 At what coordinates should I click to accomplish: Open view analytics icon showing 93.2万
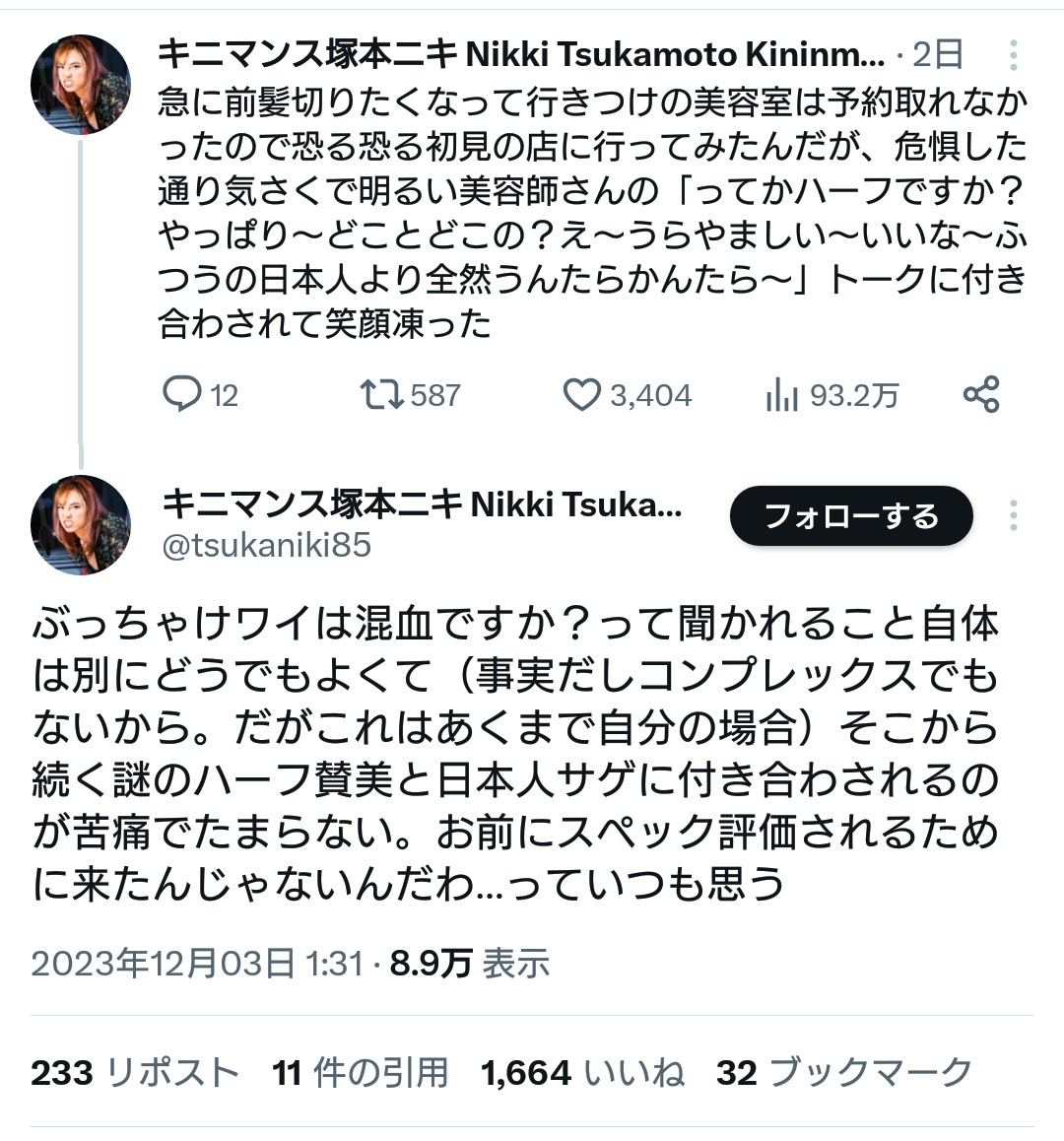(782, 395)
